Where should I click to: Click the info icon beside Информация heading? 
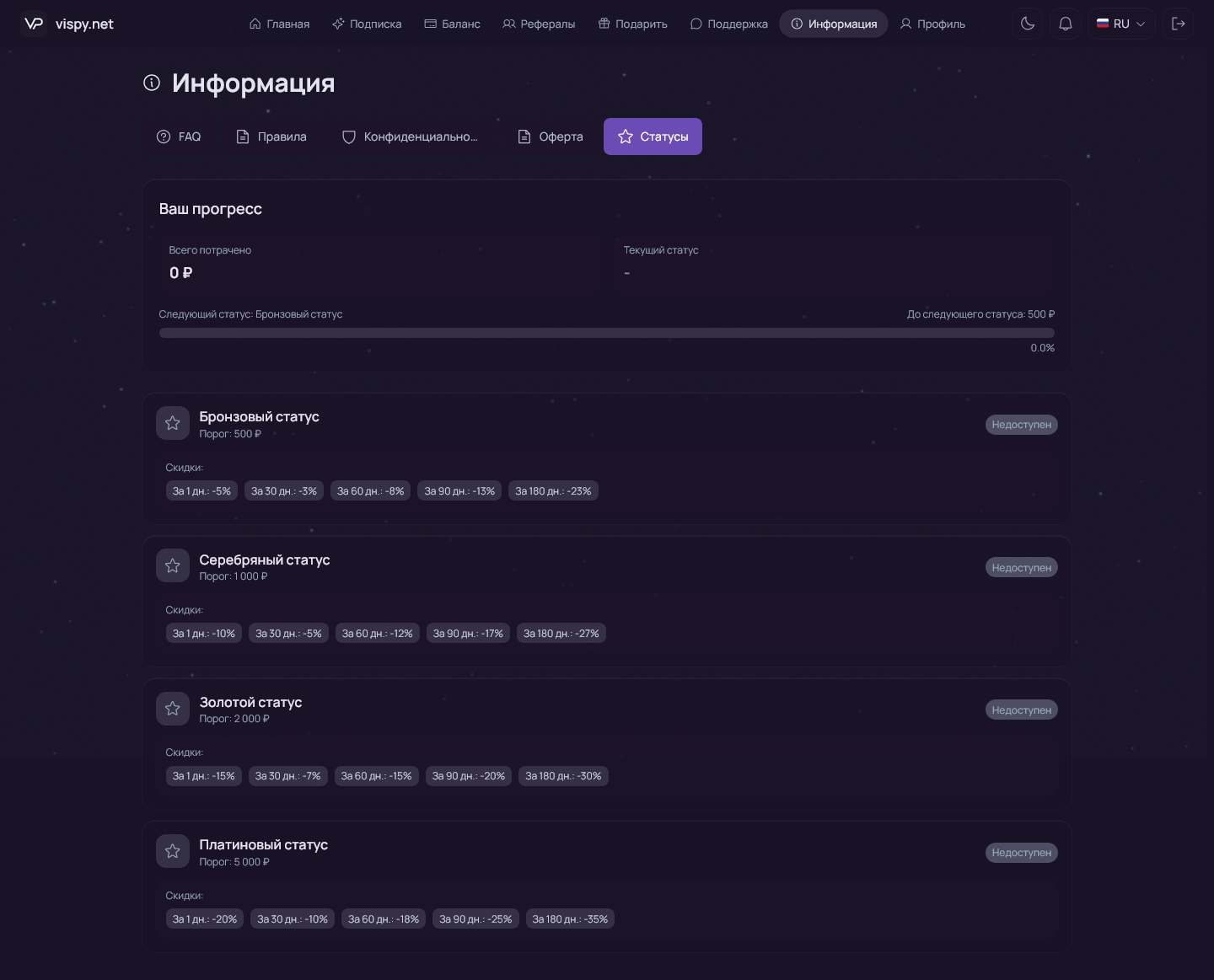[152, 83]
